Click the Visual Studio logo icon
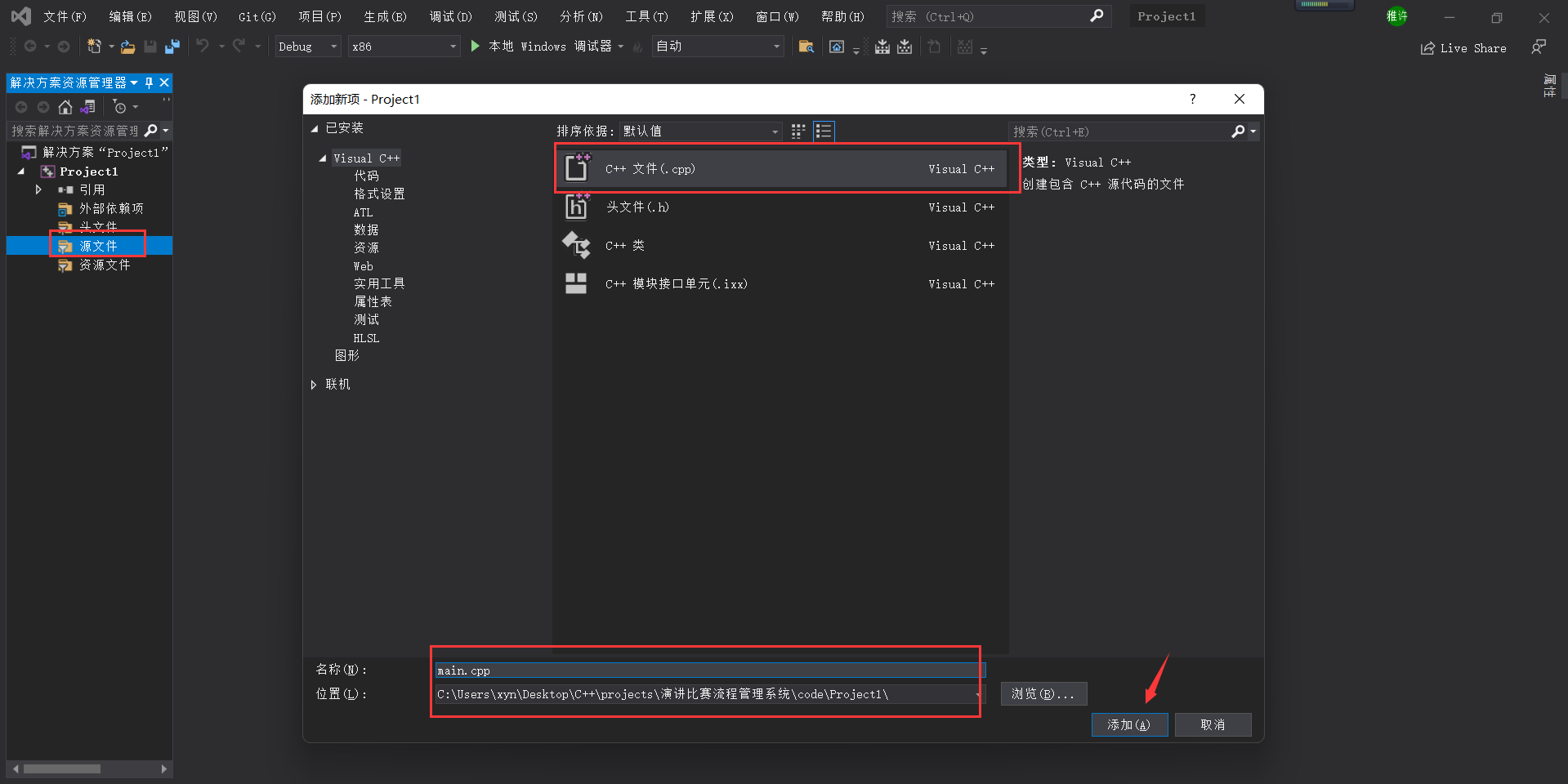The width and height of the screenshot is (1568, 784). (21, 16)
